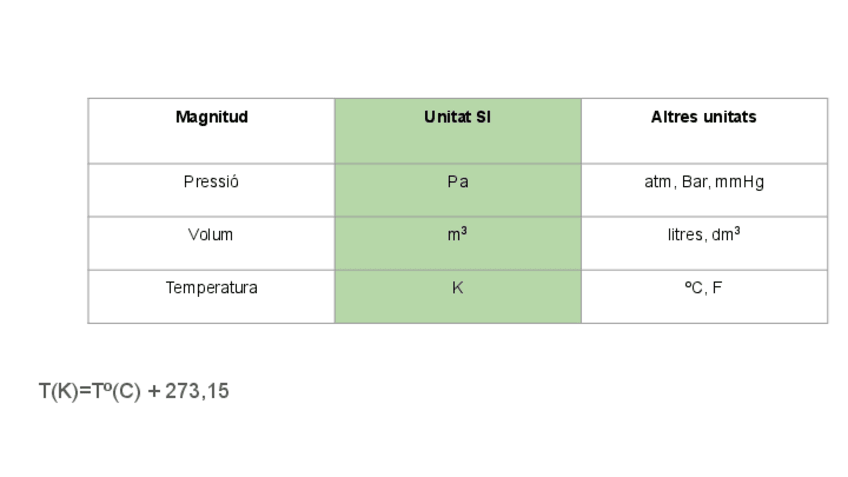Screen dimensions: 848x477
Task: Click the F unit in temperature row
Action: pos(717,288)
